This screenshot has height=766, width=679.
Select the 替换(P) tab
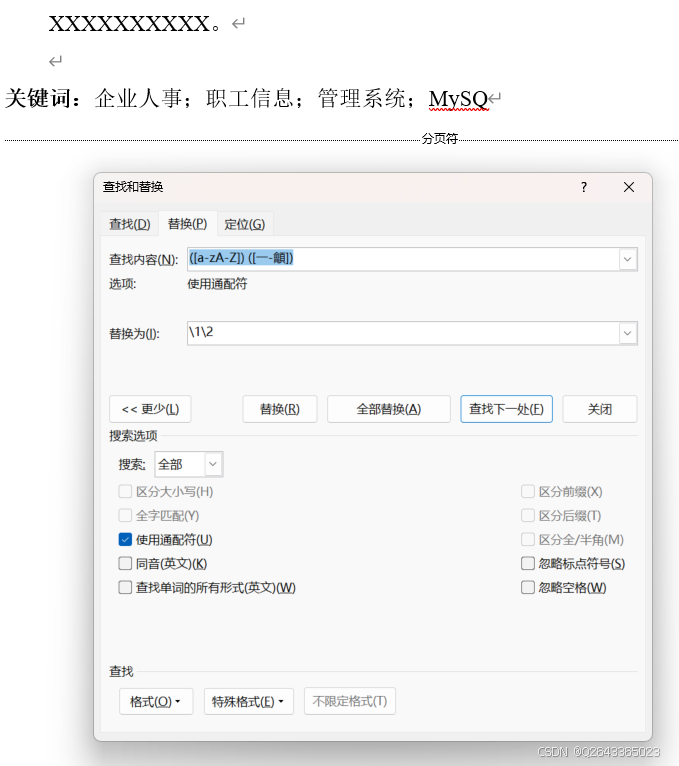[187, 224]
